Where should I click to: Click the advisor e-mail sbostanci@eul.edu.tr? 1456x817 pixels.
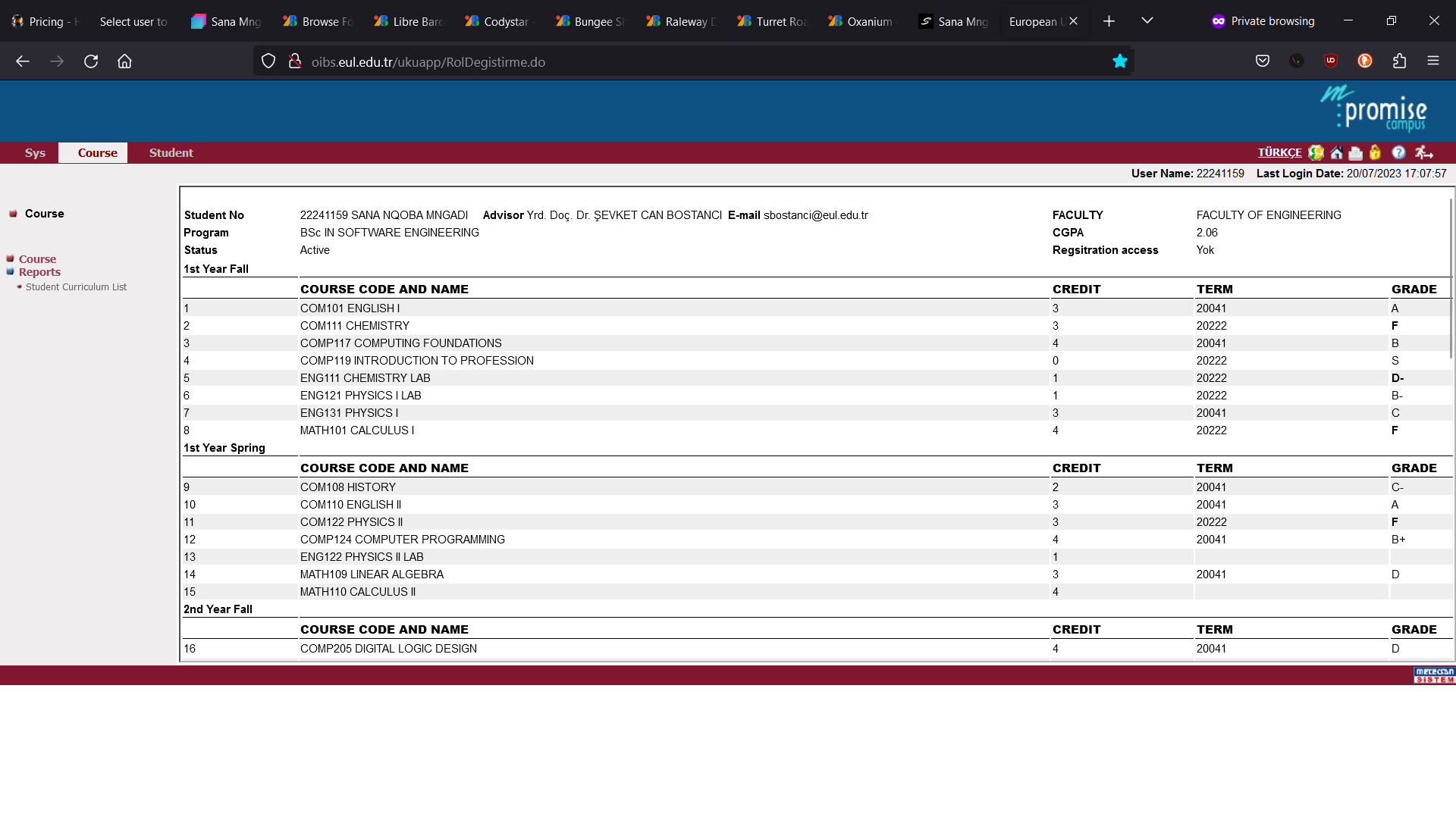815,215
